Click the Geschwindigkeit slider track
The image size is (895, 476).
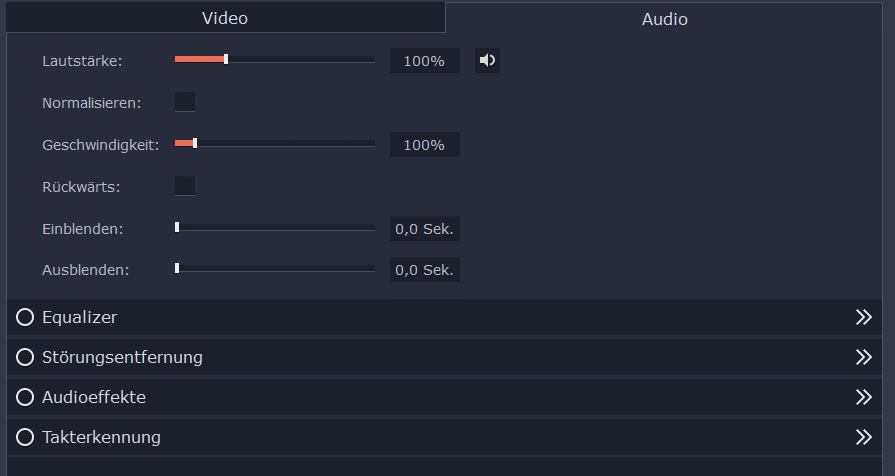pyautogui.click(x=275, y=143)
